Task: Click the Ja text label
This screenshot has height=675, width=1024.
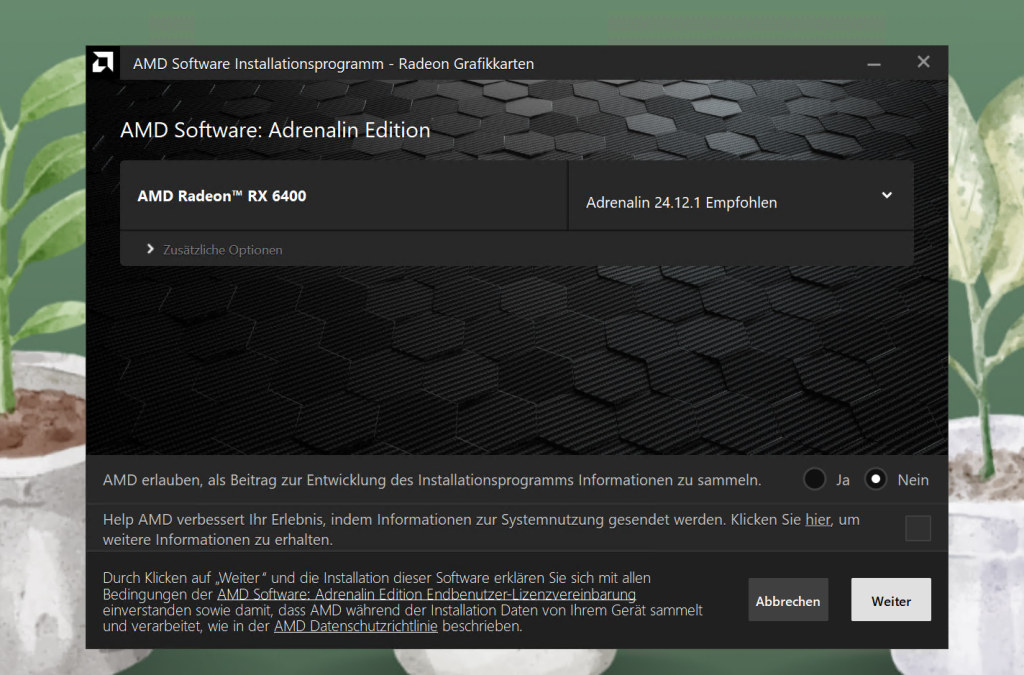Action: [x=843, y=480]
